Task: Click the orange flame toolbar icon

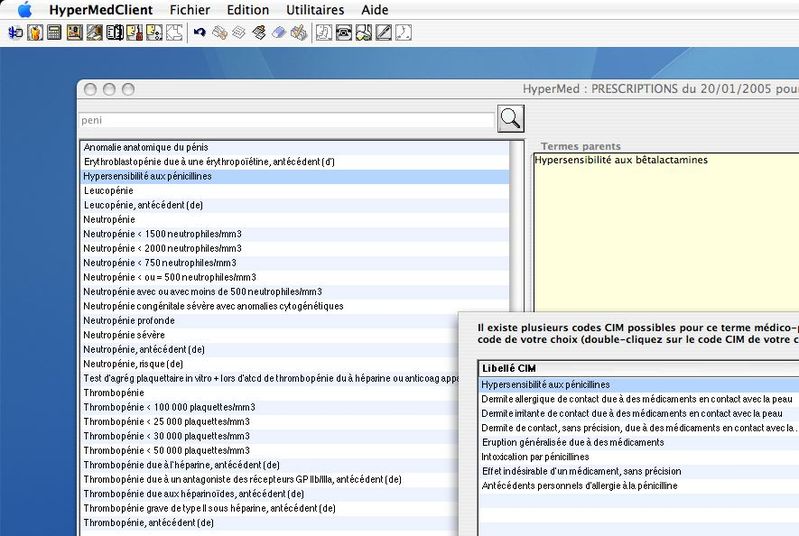Action: pyautogui.click(x=35, y=33)
